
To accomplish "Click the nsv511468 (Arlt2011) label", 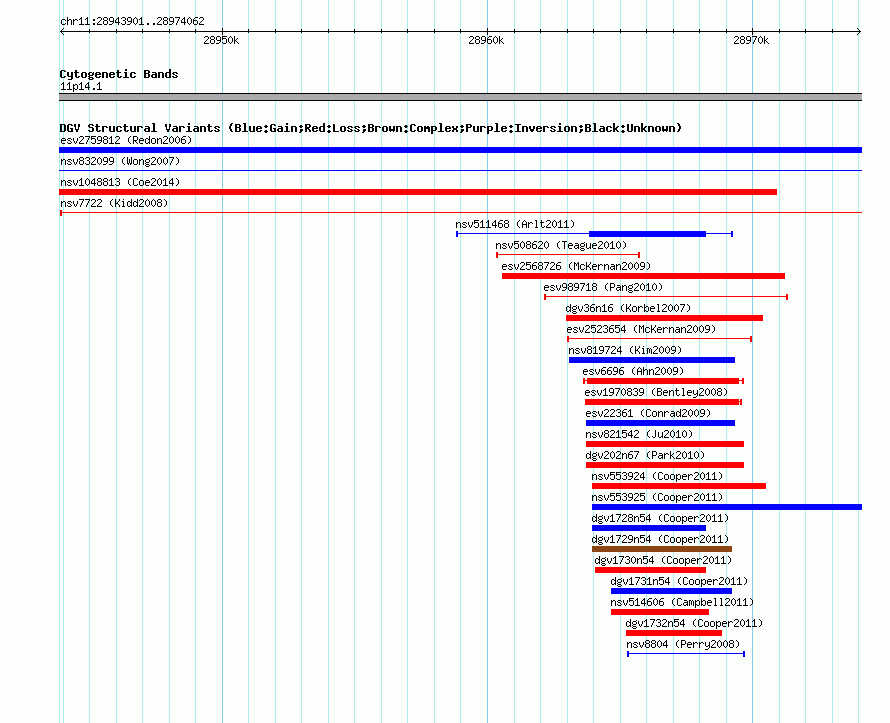I will click(x=515, y=224).
